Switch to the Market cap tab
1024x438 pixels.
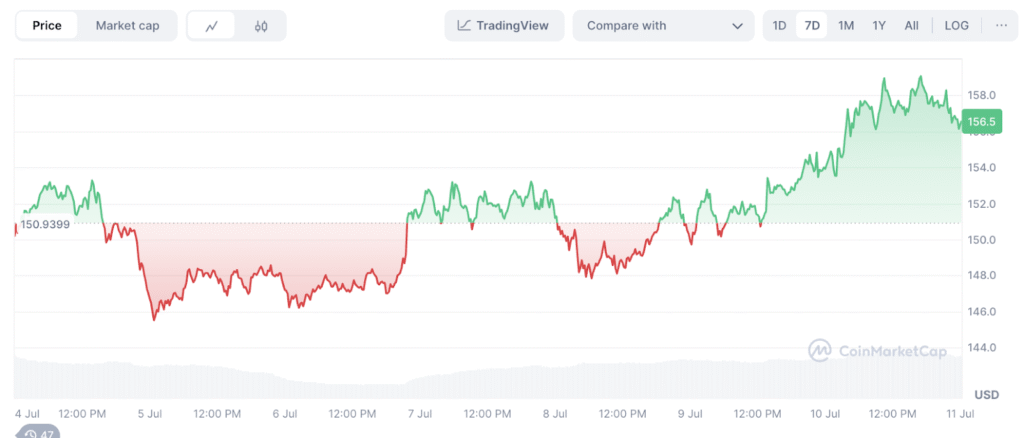(127, 26)
